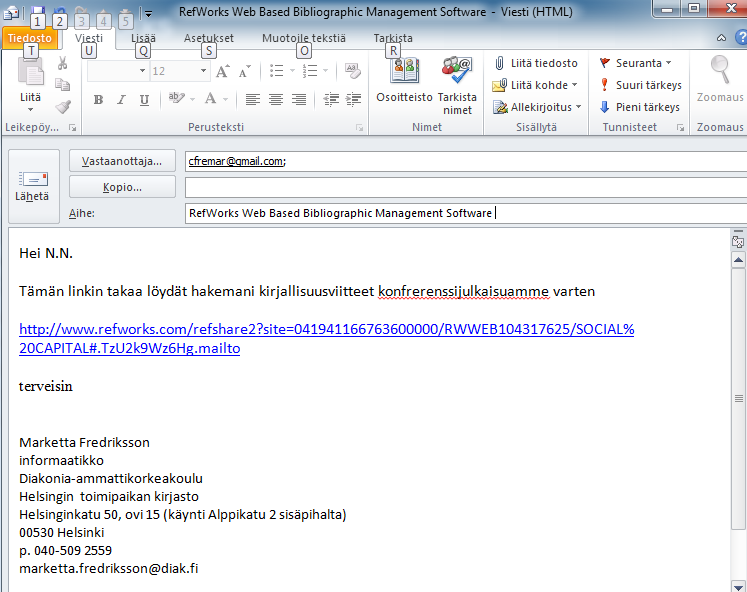Open quick access toolbar customize arrow
The width and height of the screenshot is (747, 592).
(x=149, y=13)
